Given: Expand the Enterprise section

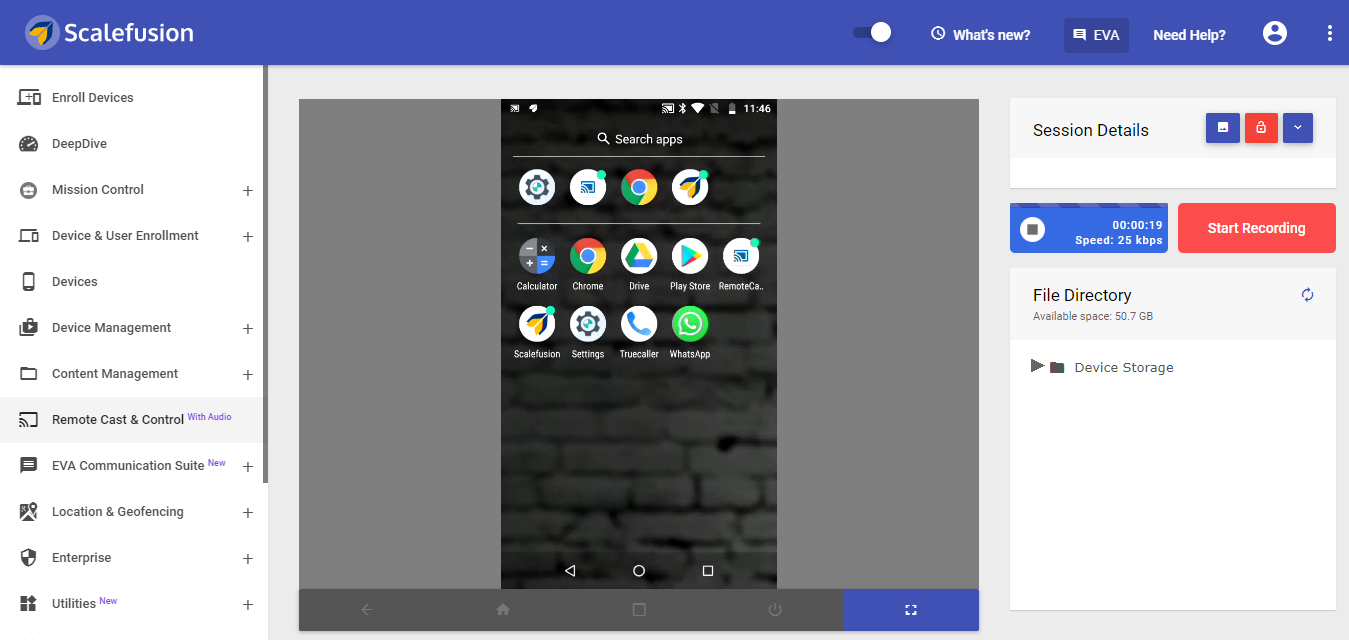Looking at the screenshot, I should pyautogui.click(x=248, y=559).
